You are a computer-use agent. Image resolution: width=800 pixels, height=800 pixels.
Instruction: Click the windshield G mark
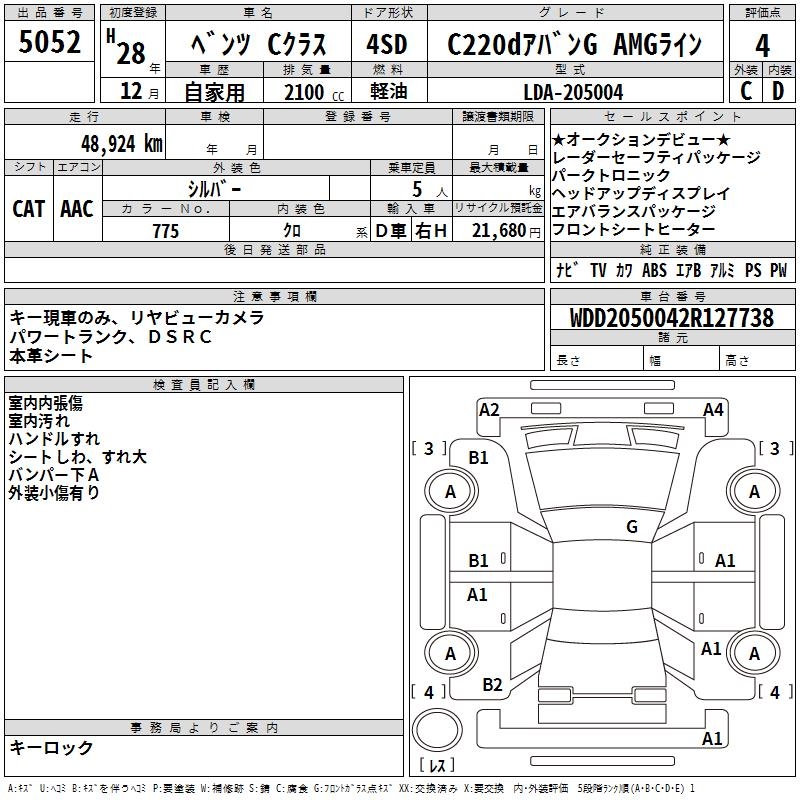[632, 526]
